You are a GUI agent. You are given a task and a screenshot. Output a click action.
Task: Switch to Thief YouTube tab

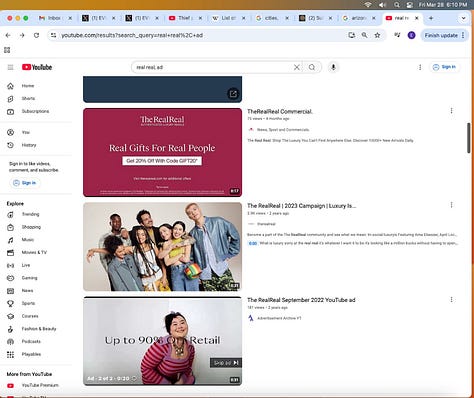(x=185, y=18)
